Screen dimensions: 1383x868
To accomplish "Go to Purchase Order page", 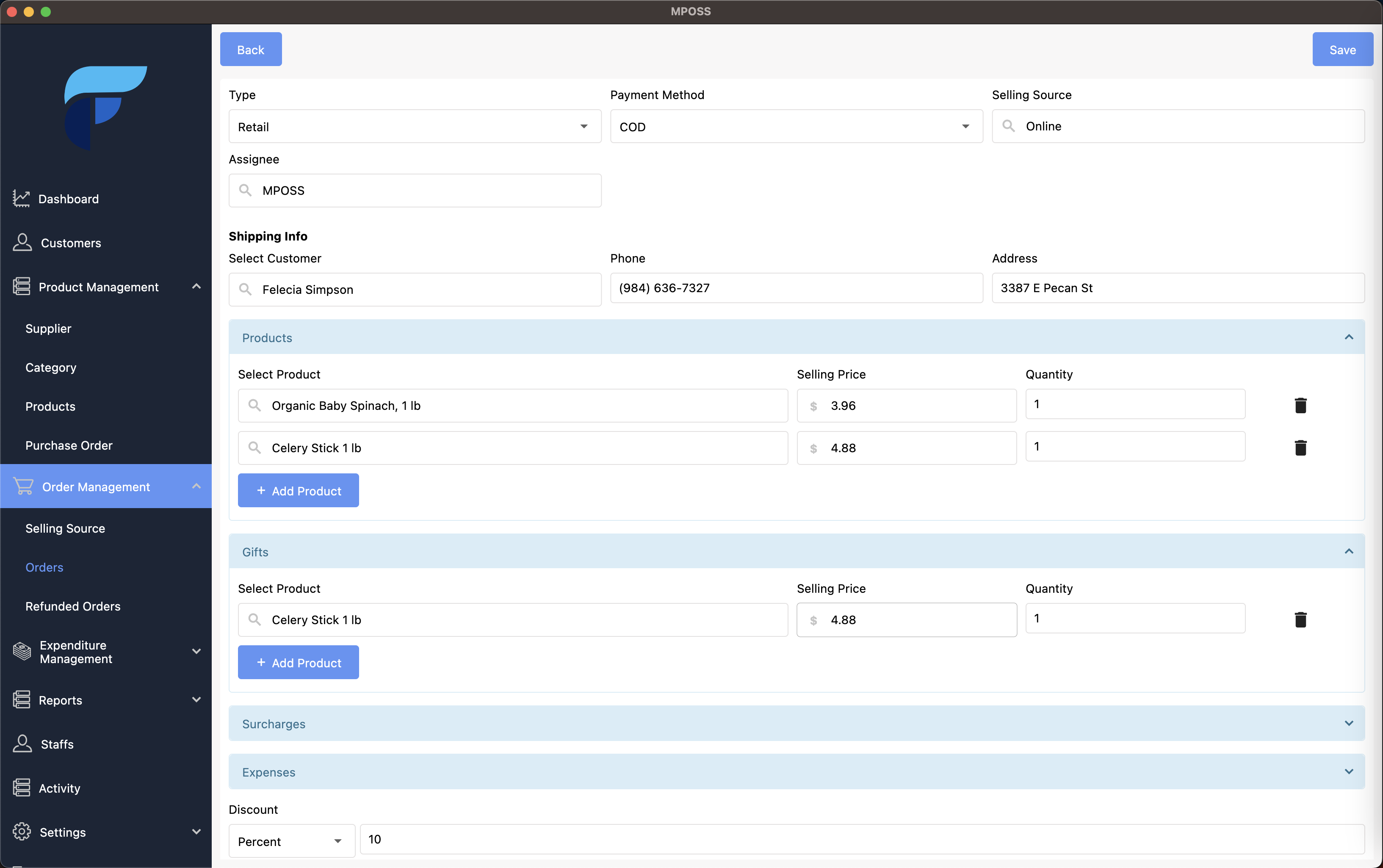I will coord(69,445).
